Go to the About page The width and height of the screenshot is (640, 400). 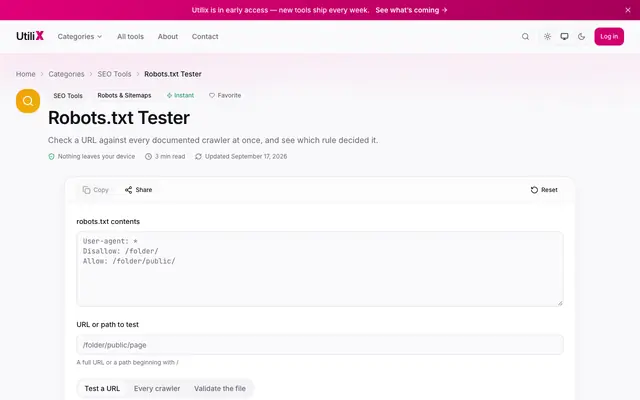(168, 36)
